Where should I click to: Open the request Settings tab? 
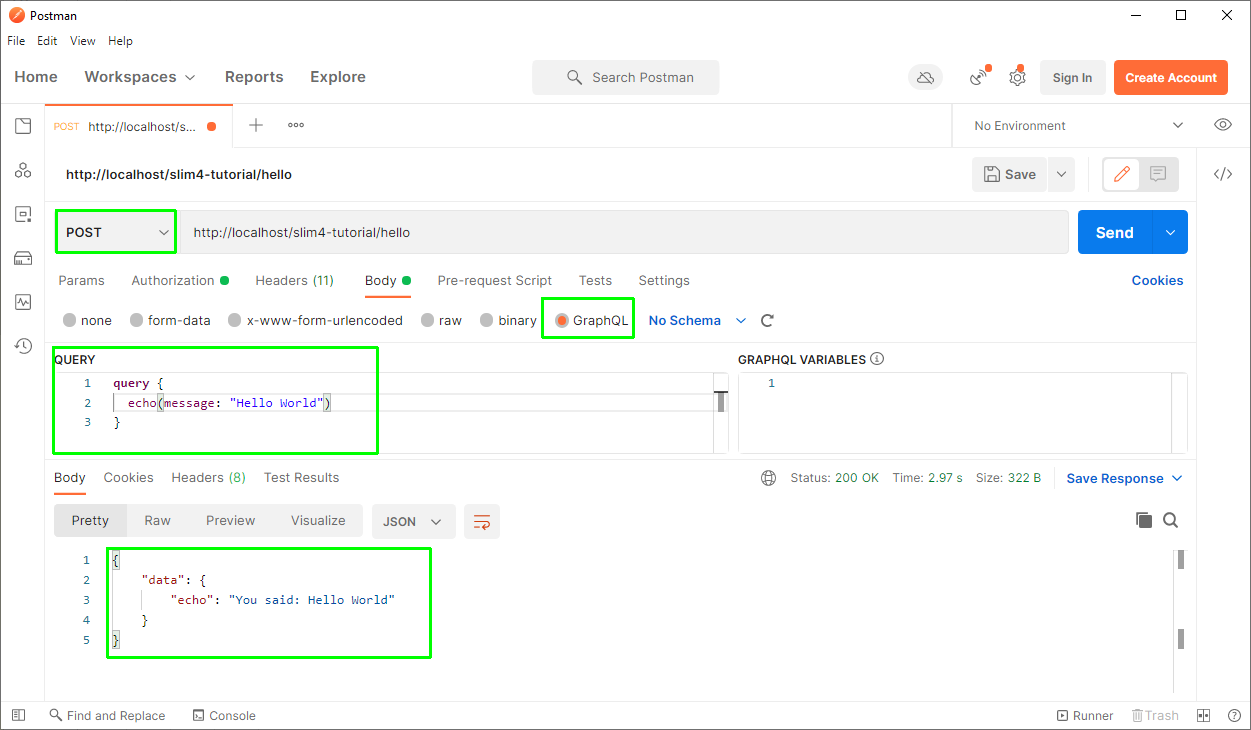(664, 281)
